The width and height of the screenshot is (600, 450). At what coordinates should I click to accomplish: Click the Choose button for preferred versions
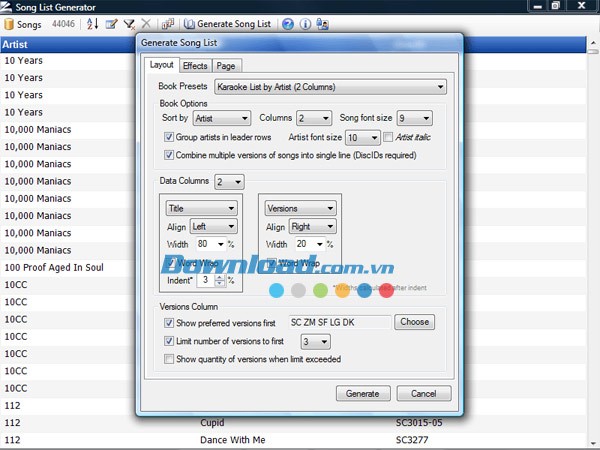click(413, 322)
